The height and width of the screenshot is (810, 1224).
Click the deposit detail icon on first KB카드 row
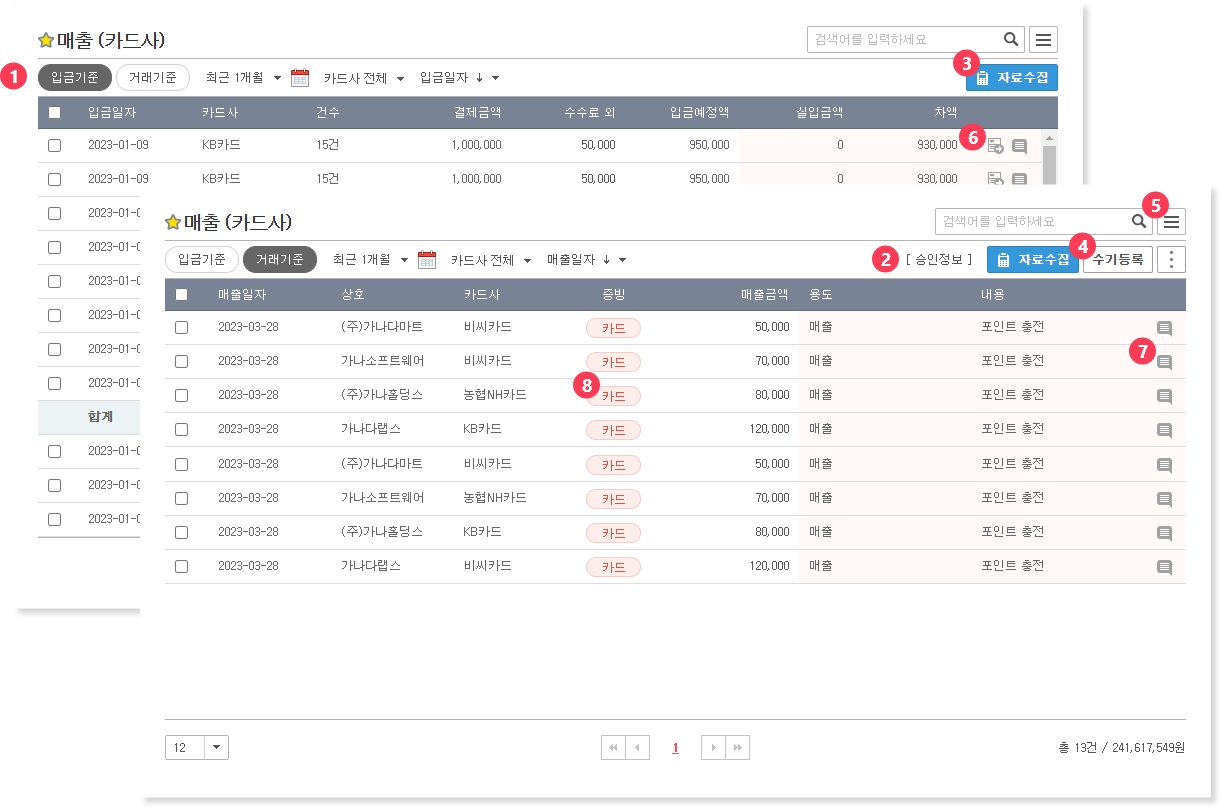pyautogui.click(x=995, y=146)
